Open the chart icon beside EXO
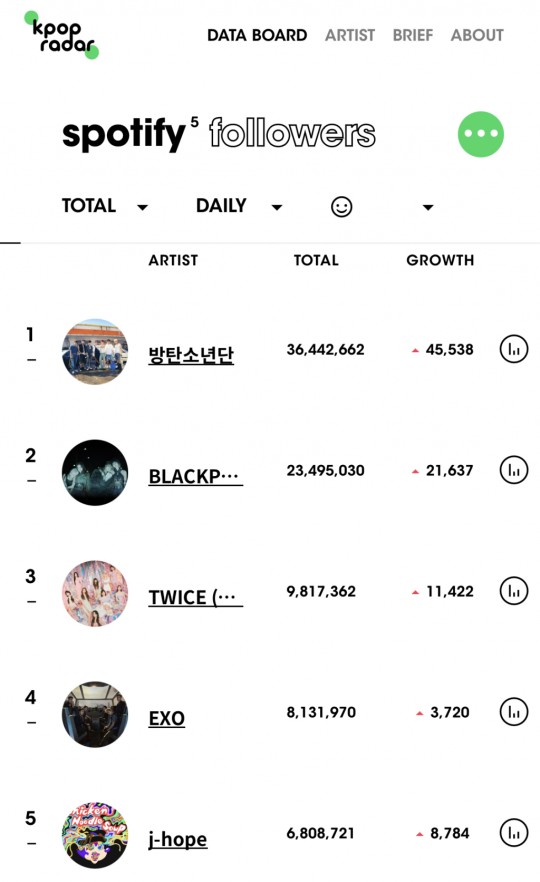The image size is (540, 882). point(514,712)
